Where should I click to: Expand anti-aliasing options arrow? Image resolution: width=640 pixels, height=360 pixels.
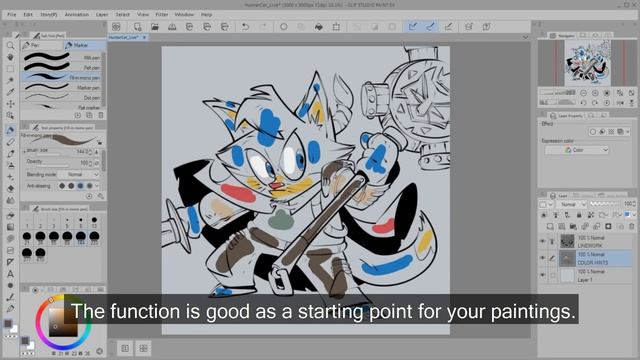(x=97, y=186)
